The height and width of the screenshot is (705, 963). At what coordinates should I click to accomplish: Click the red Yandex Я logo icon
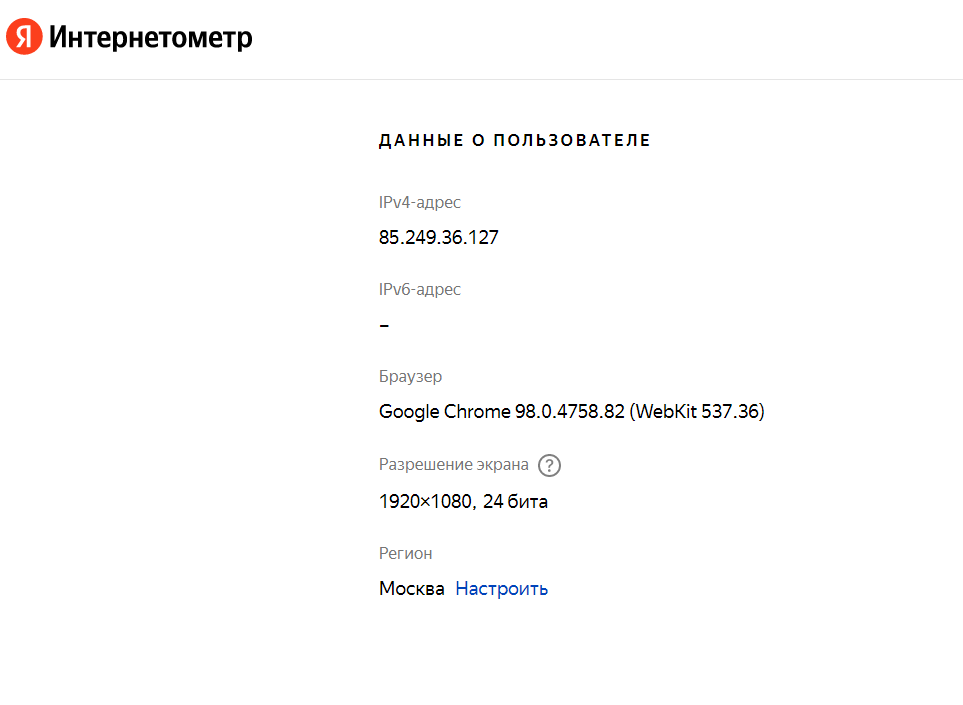(24, 36)
